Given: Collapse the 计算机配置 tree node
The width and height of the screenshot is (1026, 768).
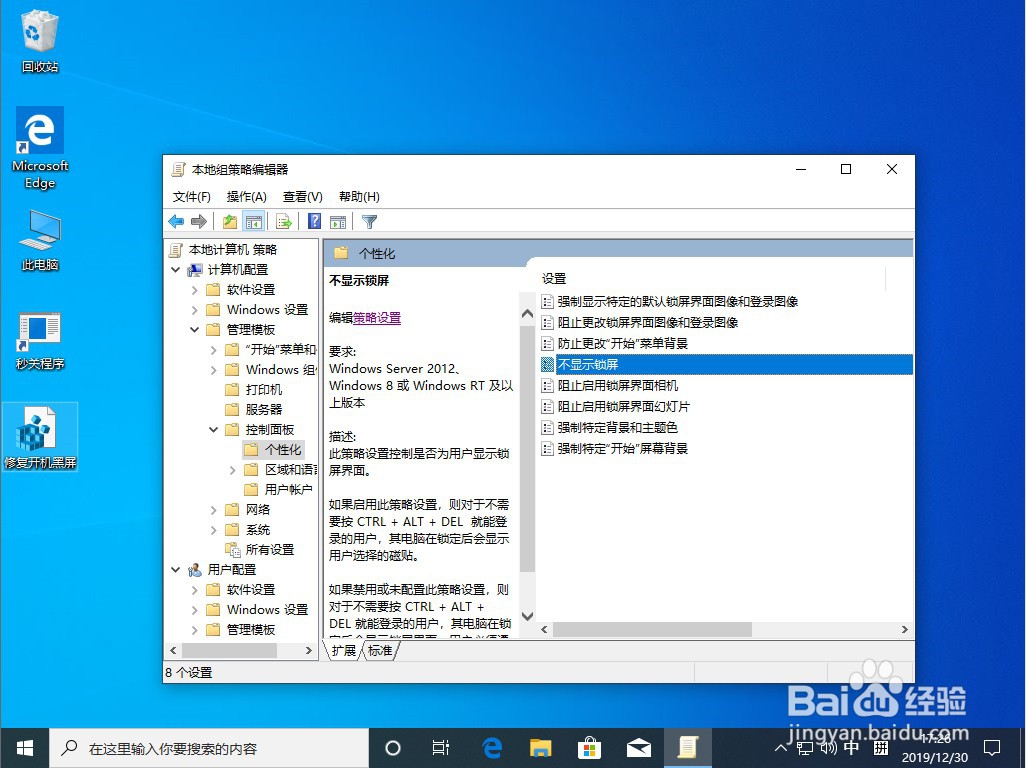Looking at the screenshot, I should (175, 270).
